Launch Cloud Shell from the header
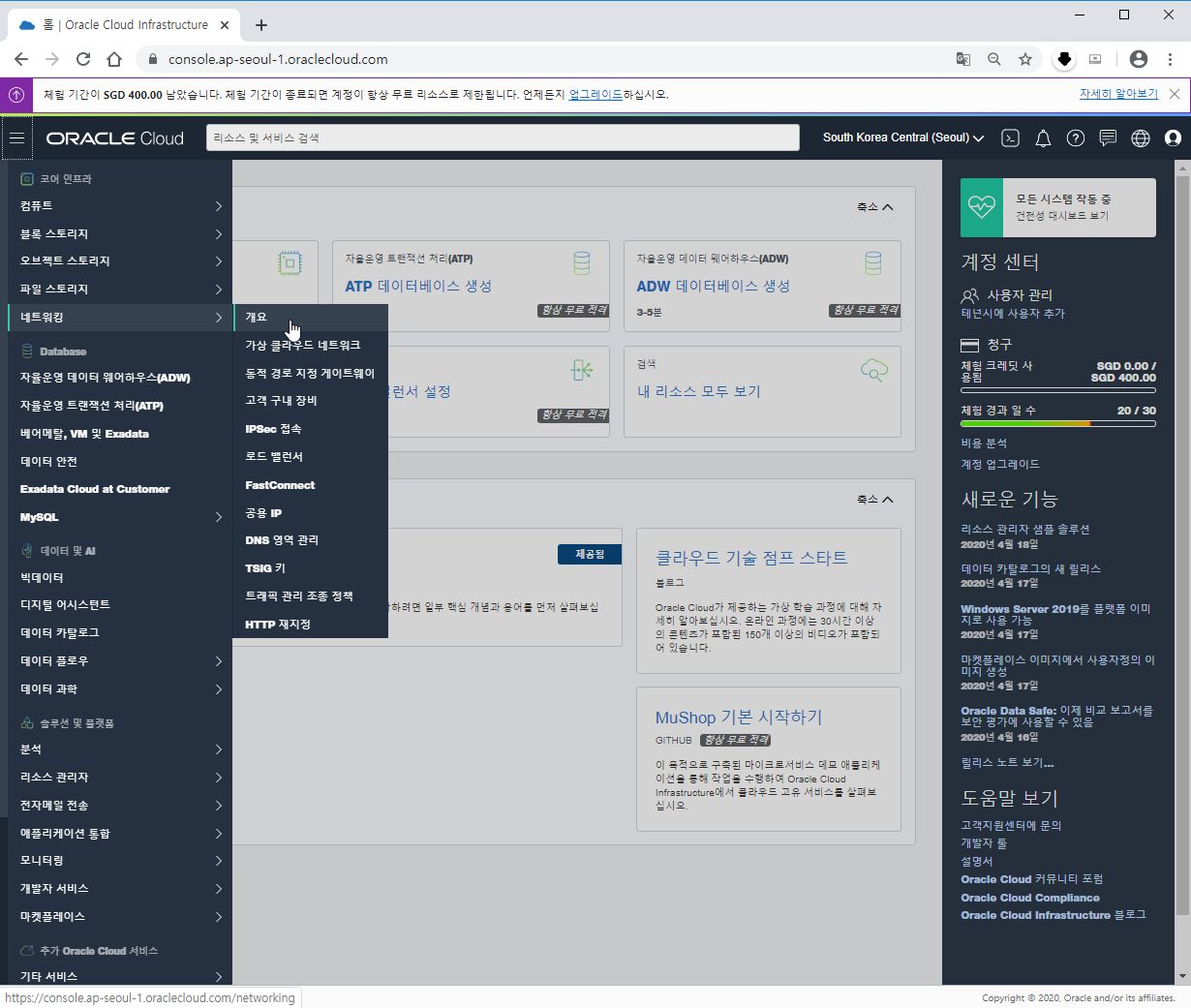The width and height of the screenshot is (1191, 1008). pyautogui.click(x=1010, y=138)
